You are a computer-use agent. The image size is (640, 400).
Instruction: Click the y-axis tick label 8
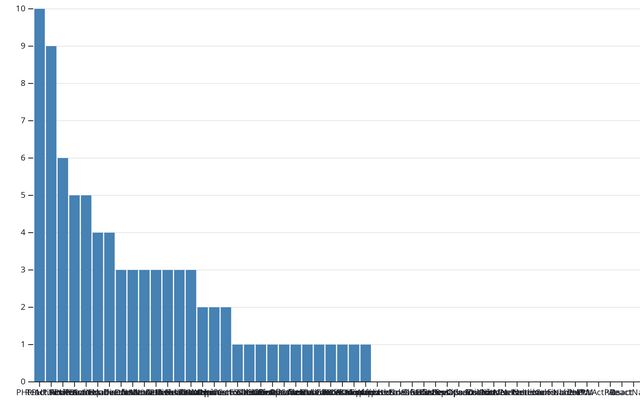pyautogui.click(x=24, y=83)
